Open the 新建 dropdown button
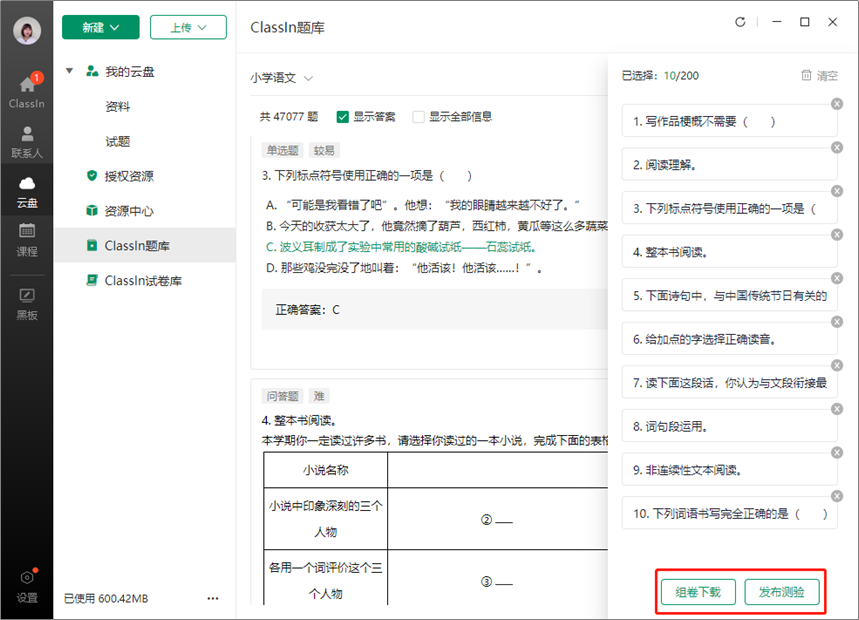The image size is (859, 620). point(101,27)
